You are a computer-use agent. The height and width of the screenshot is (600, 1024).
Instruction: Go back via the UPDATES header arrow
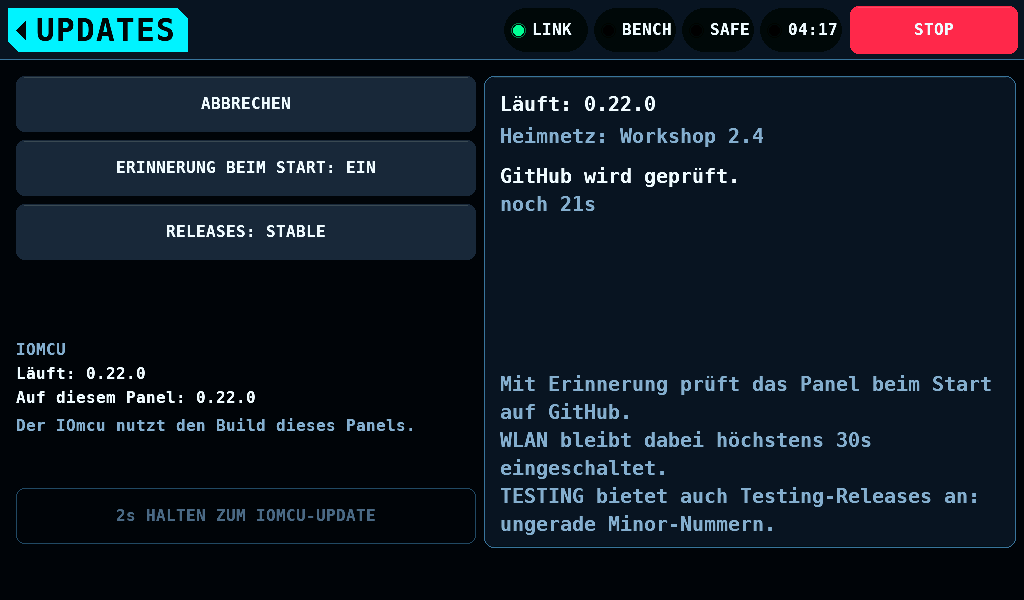[x=98, y=30]
